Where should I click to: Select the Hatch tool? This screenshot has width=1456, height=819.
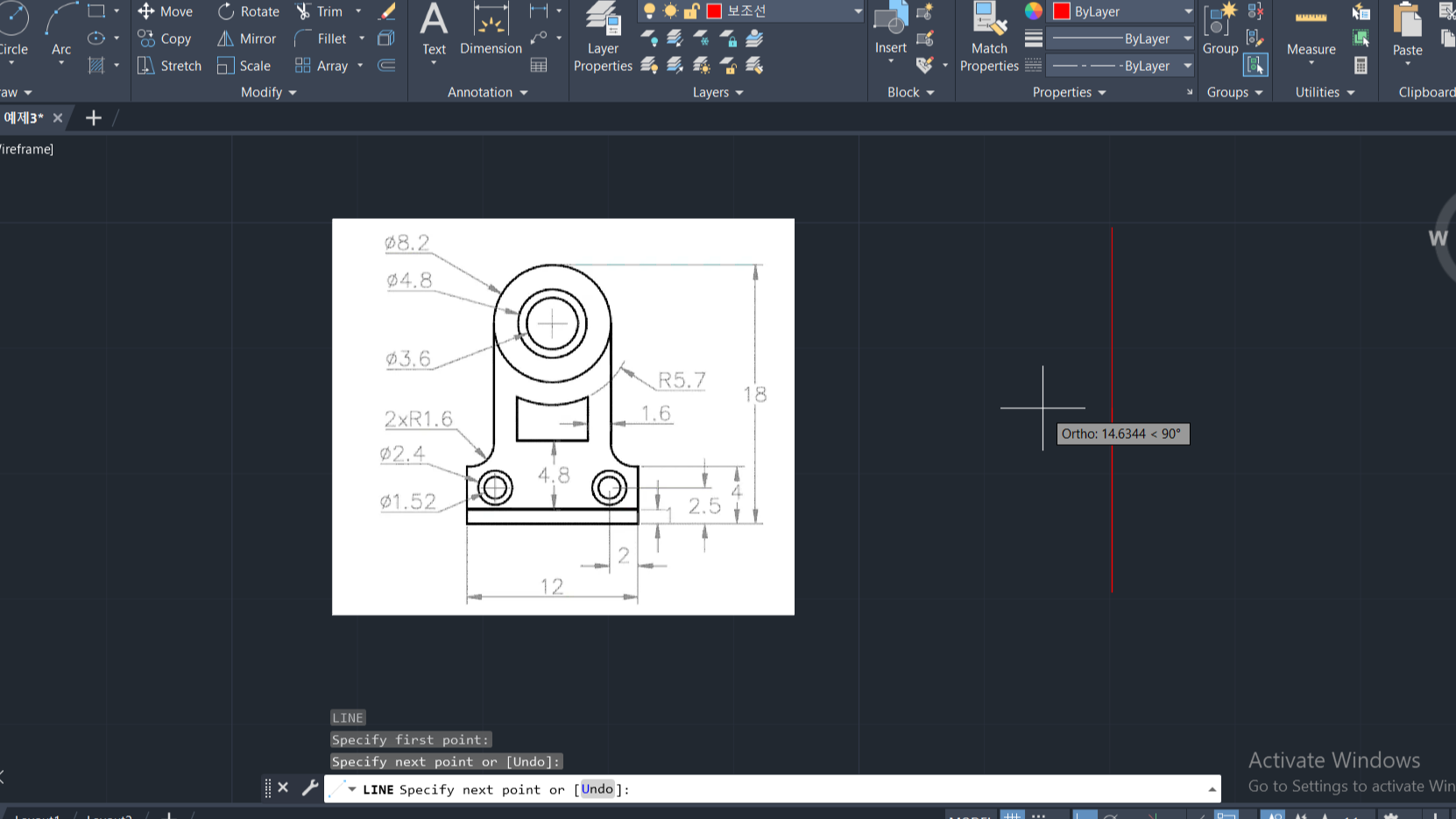96,66
